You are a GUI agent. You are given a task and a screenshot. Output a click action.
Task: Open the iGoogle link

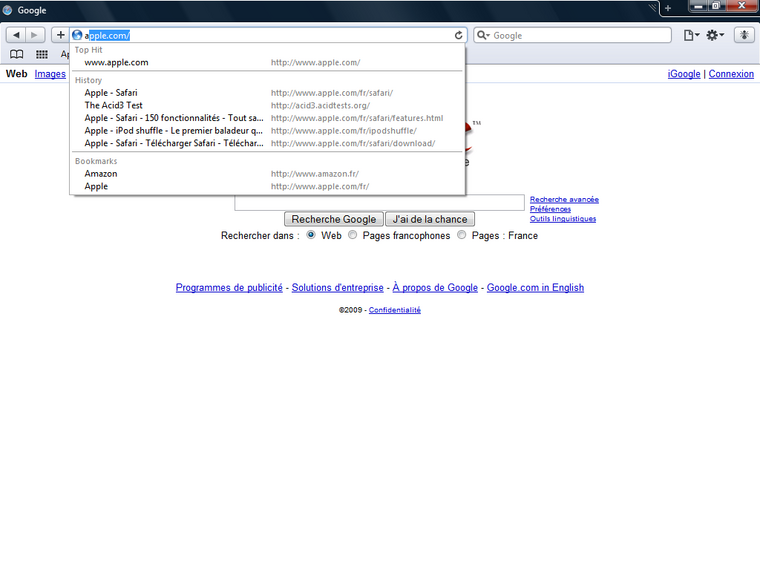coord(684,74)
